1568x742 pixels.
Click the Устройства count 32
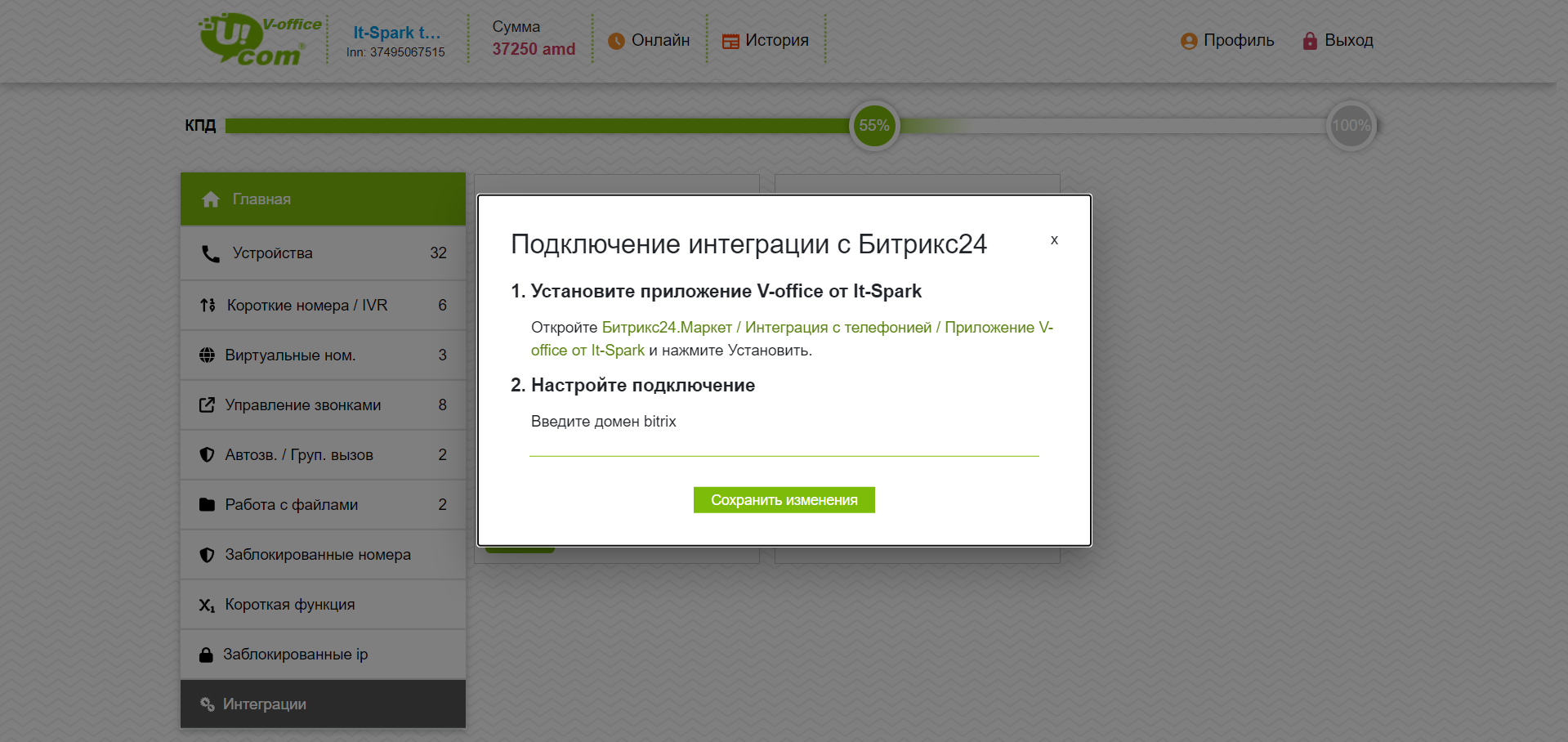pos(439,253)
